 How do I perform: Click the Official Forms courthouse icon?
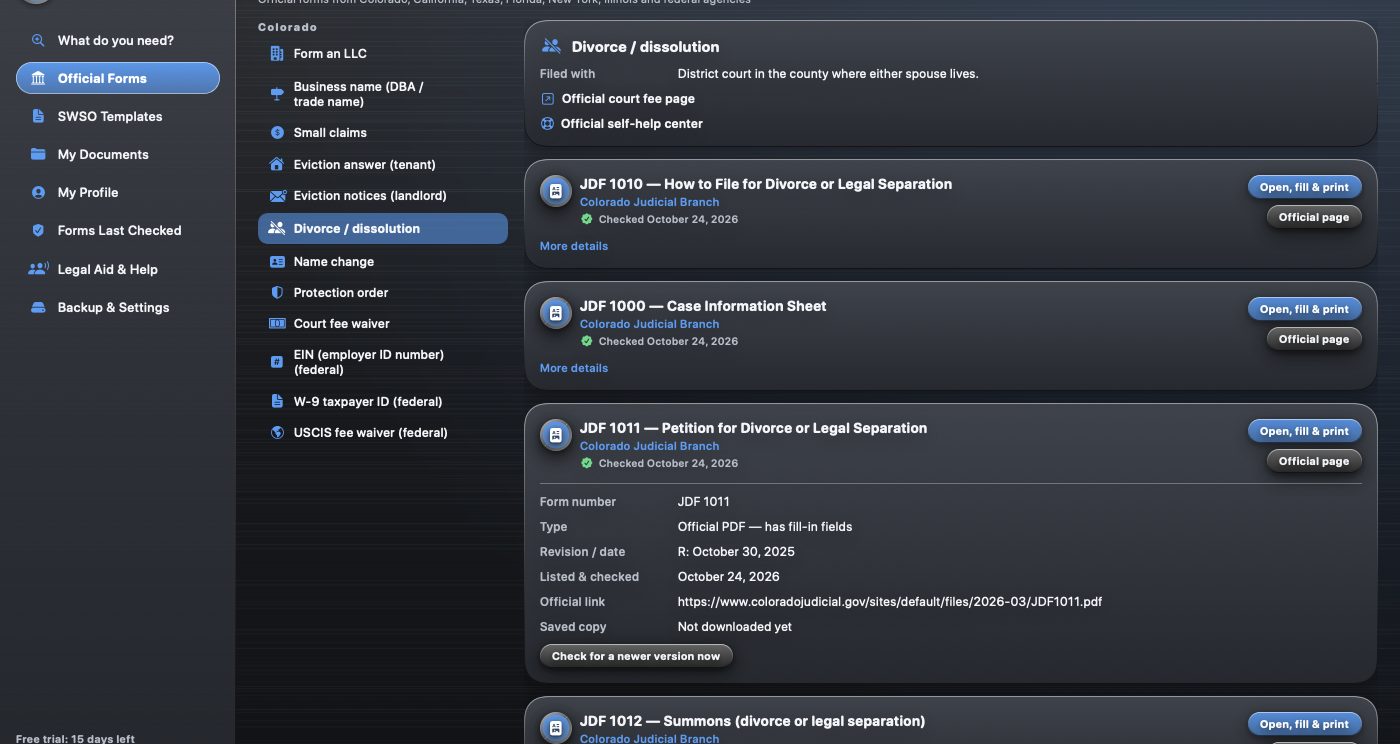[x=38, y=79]
